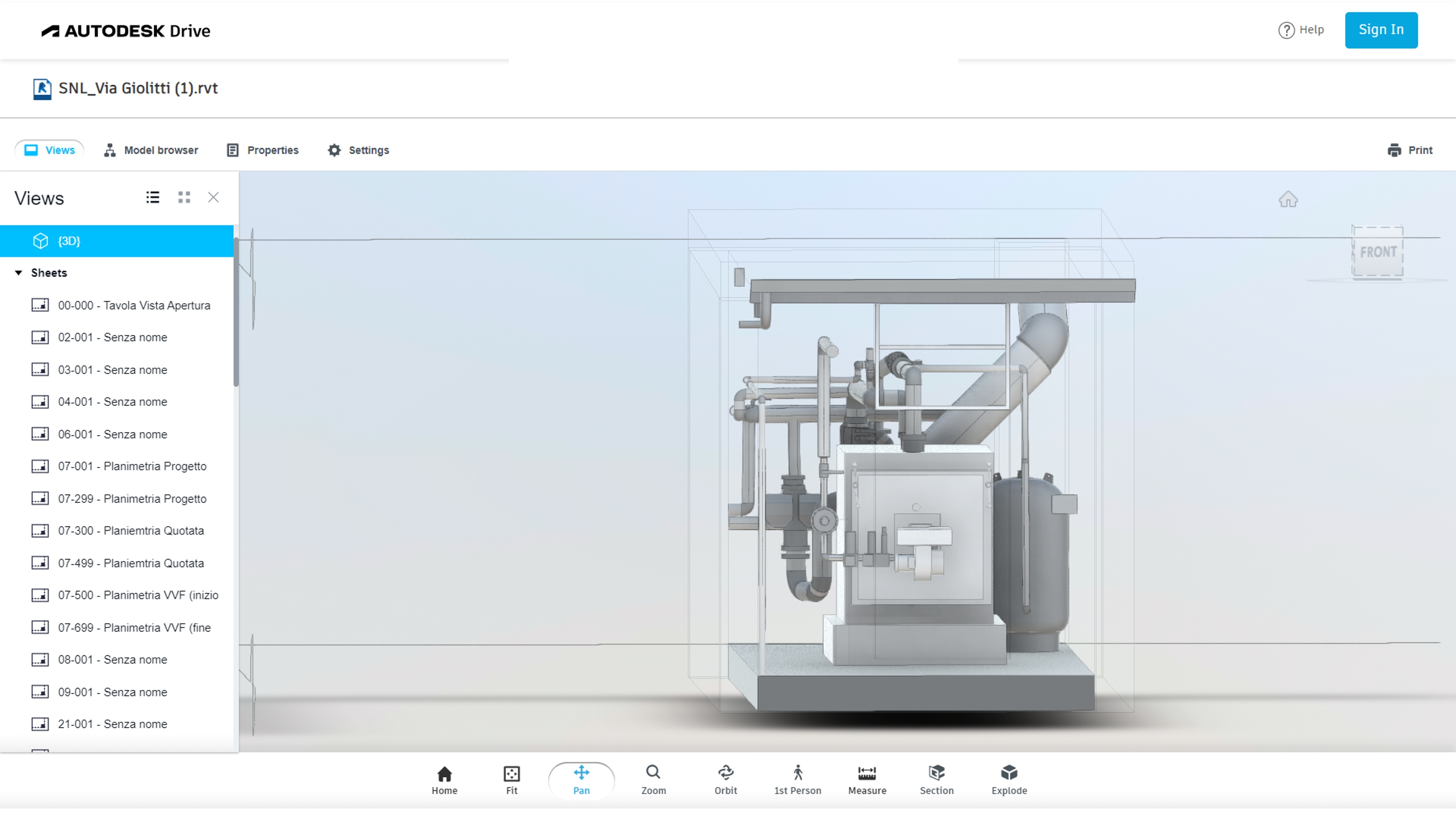
Task: Fit model to view
Action: point(511,780)
